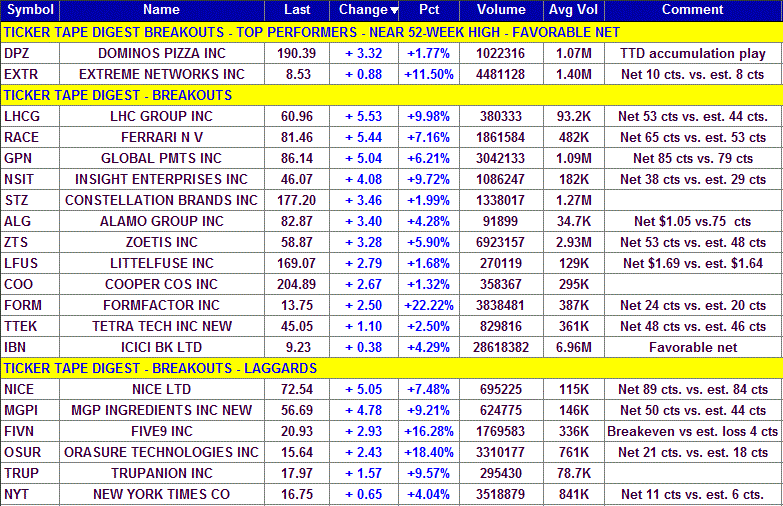Sort by the Name column header
Screen dimensions: 783x506
click(162, 10)
